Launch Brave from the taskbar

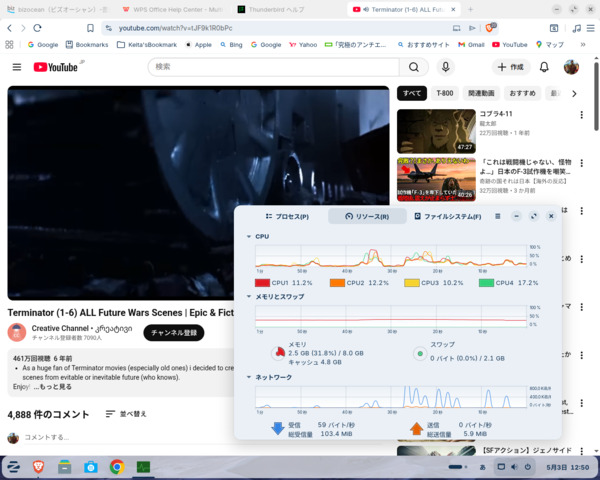pyautogui.click(x=38, y=467)
